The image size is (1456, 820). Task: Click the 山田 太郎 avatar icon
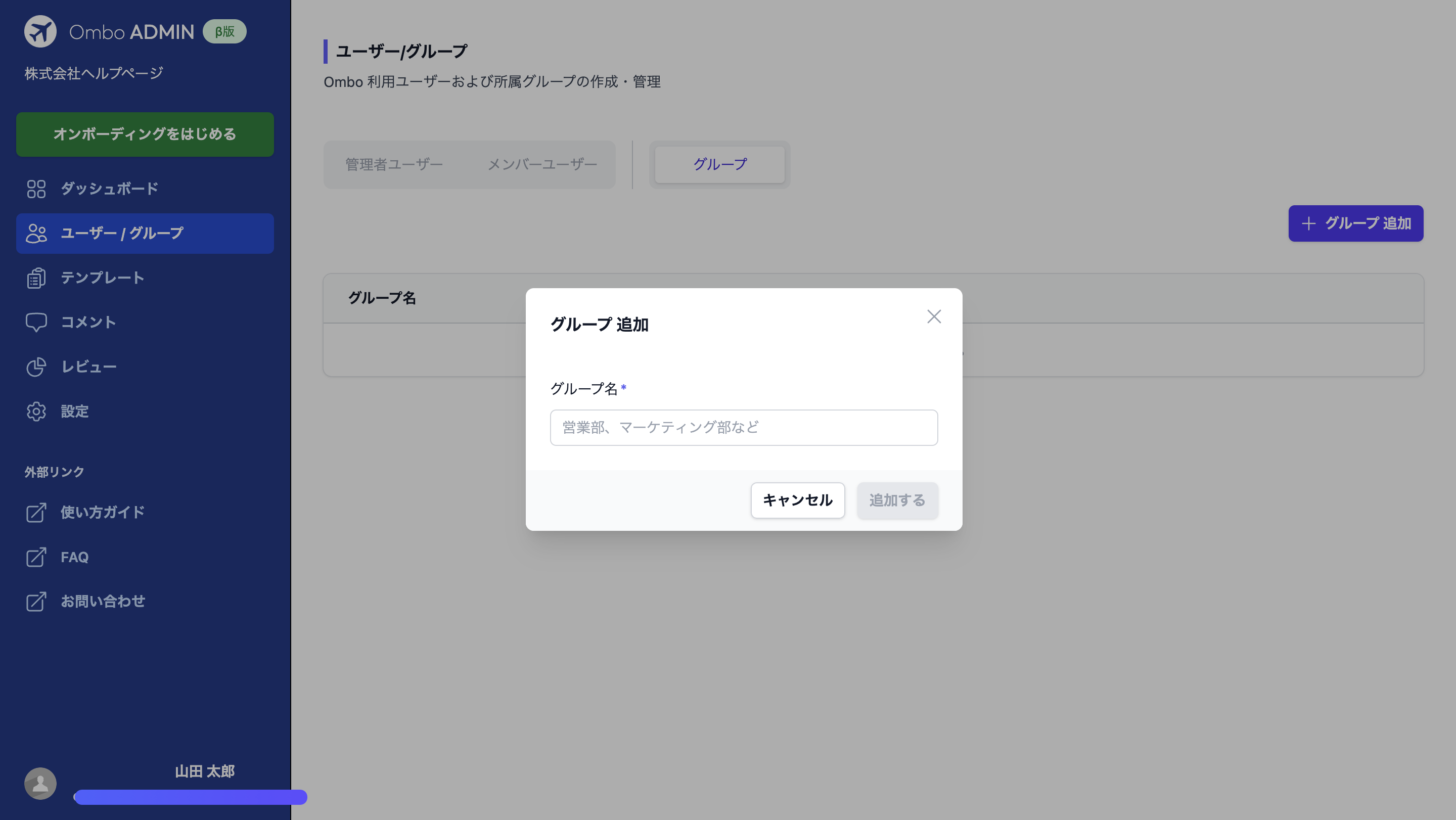coord(40,783)
